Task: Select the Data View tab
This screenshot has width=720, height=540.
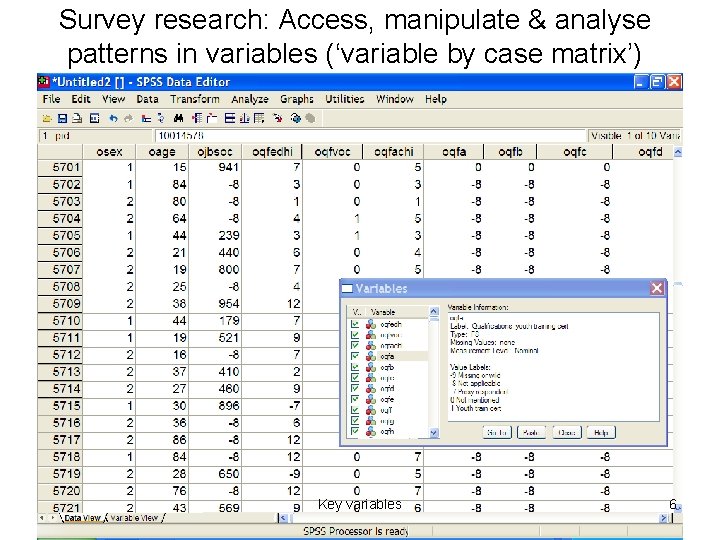Action: pos(82,518)
